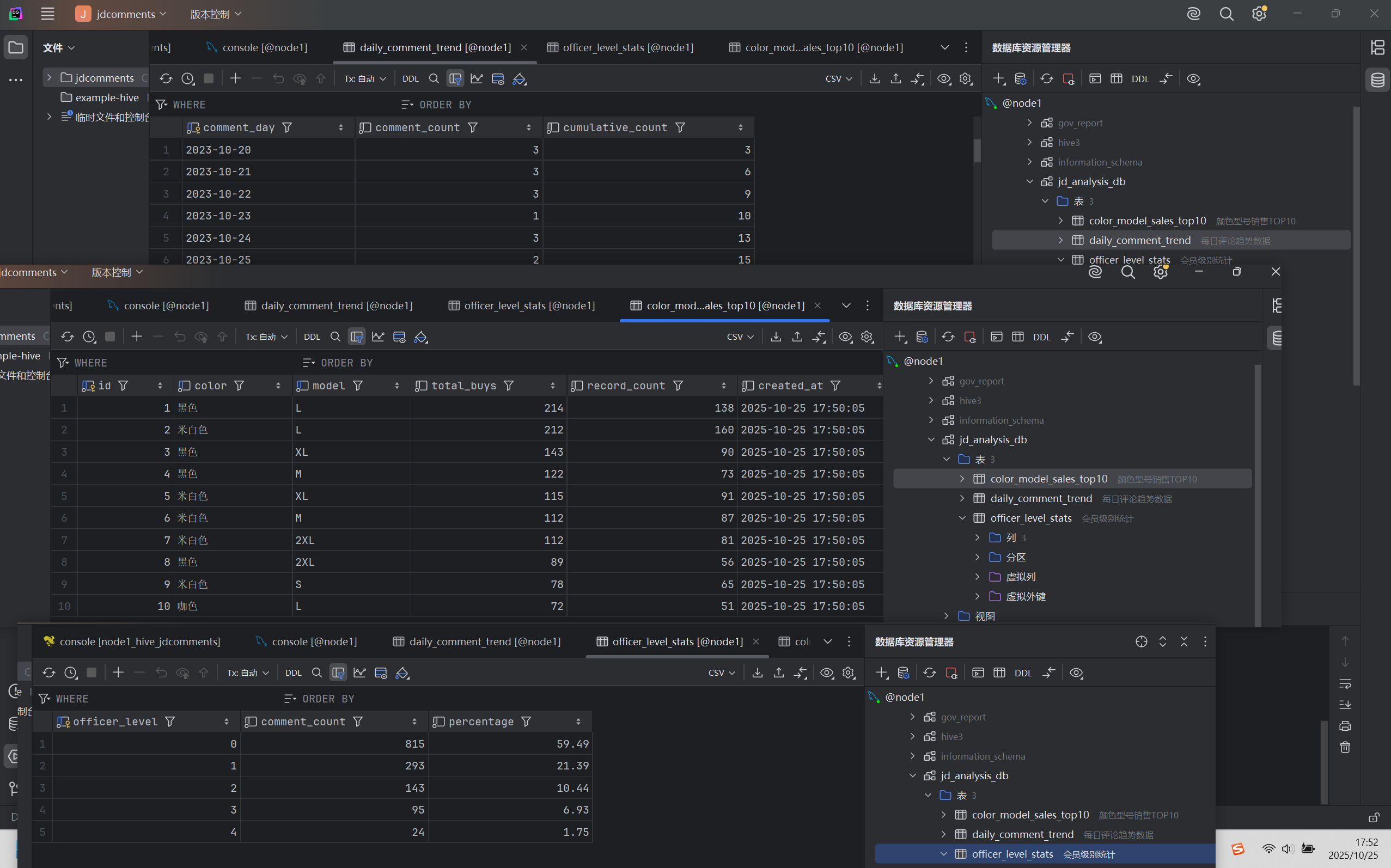This screenshot has width=1391, height=868.
Task: Click the cumulative_count column header
Action: point(615,127)
